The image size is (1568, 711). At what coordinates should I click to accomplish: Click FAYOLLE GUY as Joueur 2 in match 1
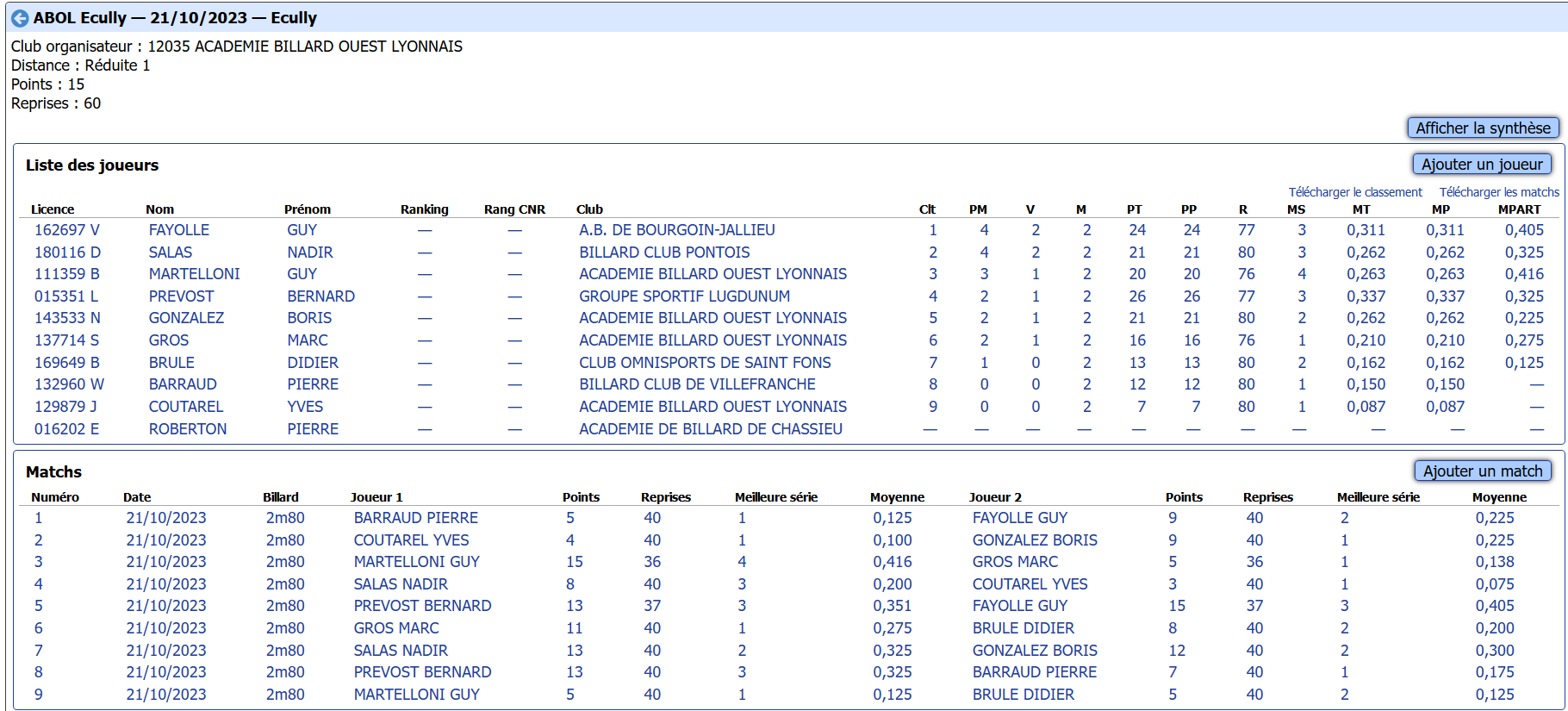click(1020, 518)
